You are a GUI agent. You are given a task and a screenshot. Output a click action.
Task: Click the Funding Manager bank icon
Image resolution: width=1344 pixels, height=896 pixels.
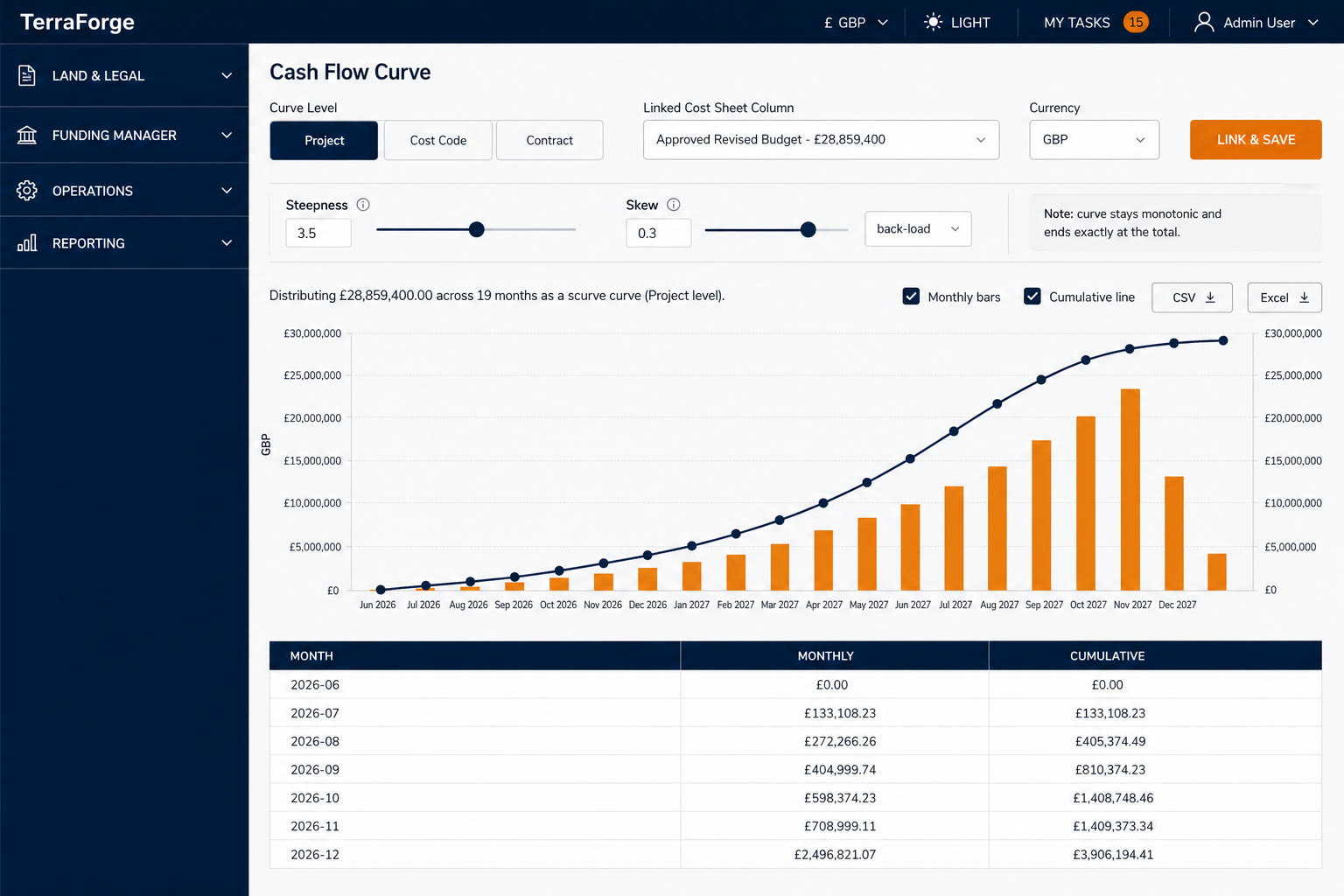click(x=27, y=135)
